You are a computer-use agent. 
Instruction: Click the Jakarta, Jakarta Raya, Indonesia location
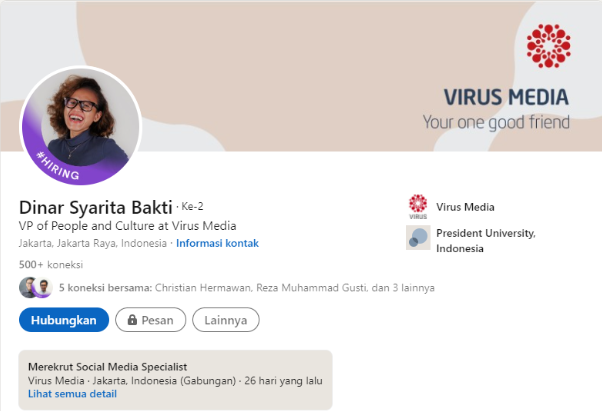(x=93, y=243)
